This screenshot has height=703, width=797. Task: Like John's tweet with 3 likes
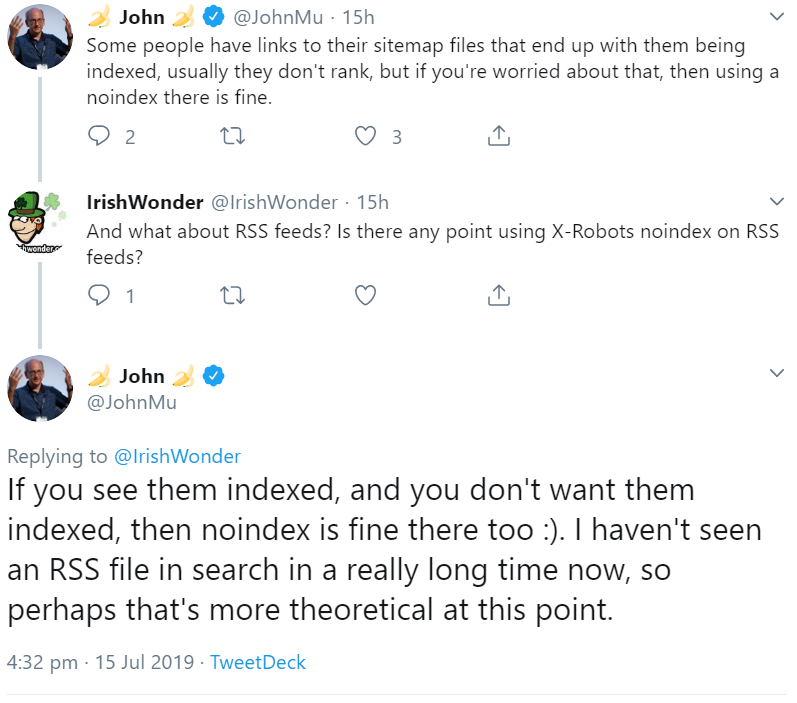pos(366,136)
